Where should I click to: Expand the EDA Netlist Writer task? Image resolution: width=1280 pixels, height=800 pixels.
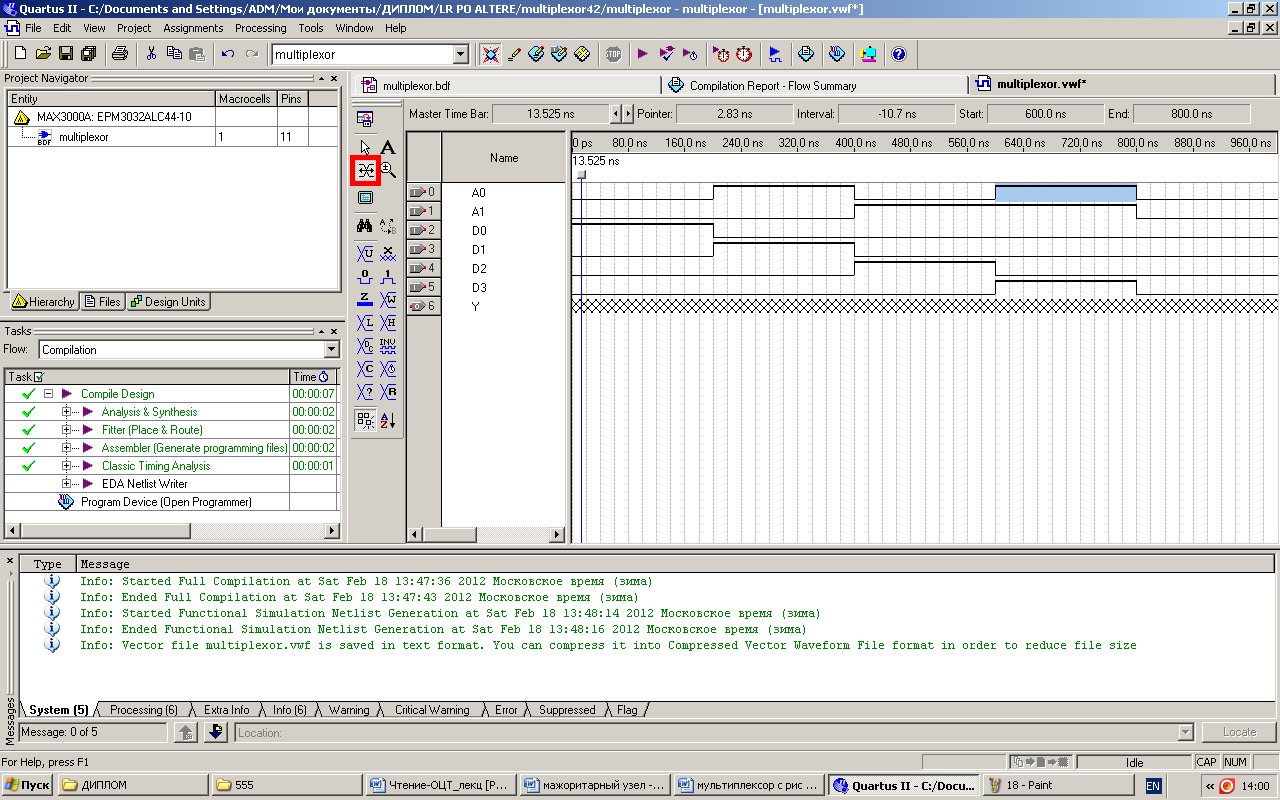point(67,484)
